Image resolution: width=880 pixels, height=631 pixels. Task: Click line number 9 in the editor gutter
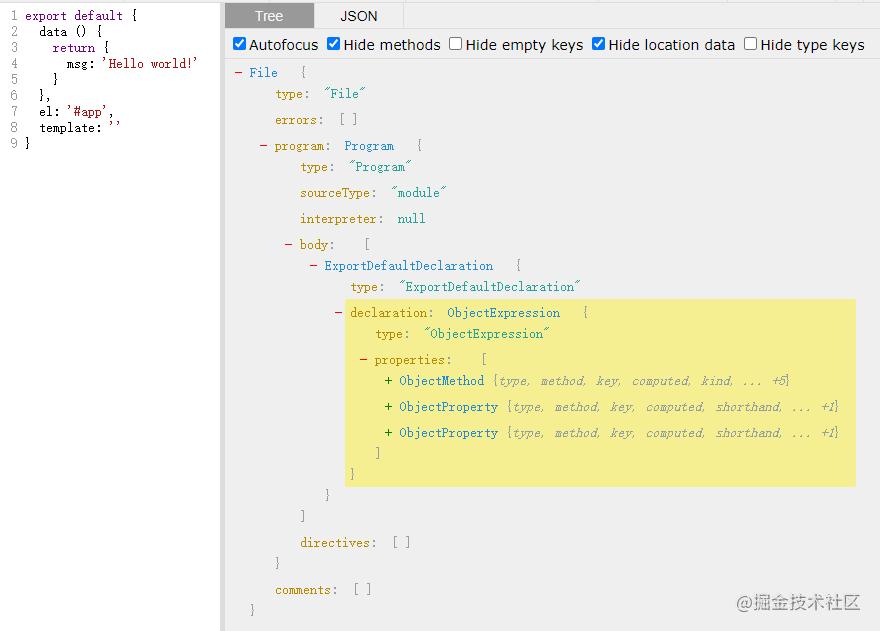[x=14, y=143]
